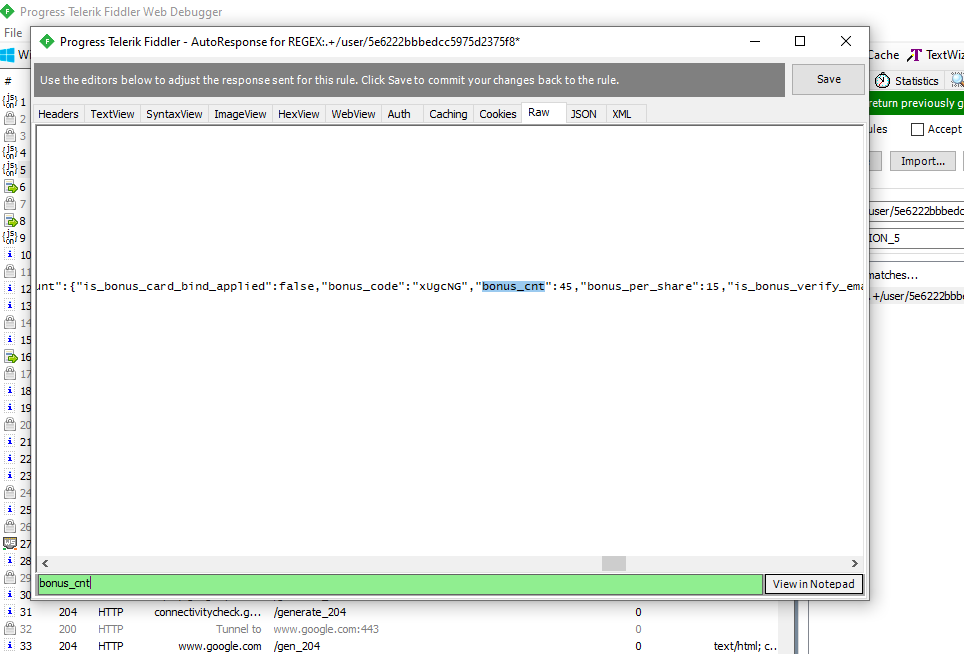This screenshot has width=964, height=654.
Task: Click the "www.google.com:443" URL of session 32
Action: [x=326, y=629]
